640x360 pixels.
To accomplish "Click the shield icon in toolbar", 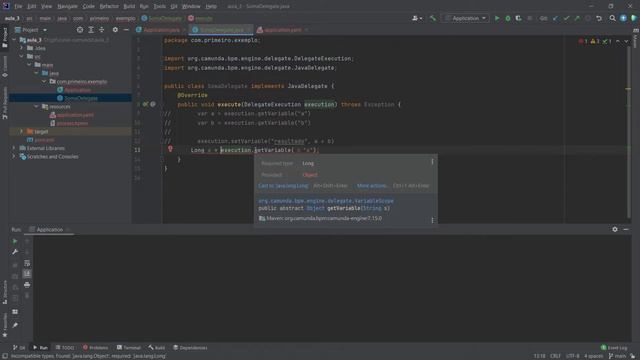I will coord(634,18).
